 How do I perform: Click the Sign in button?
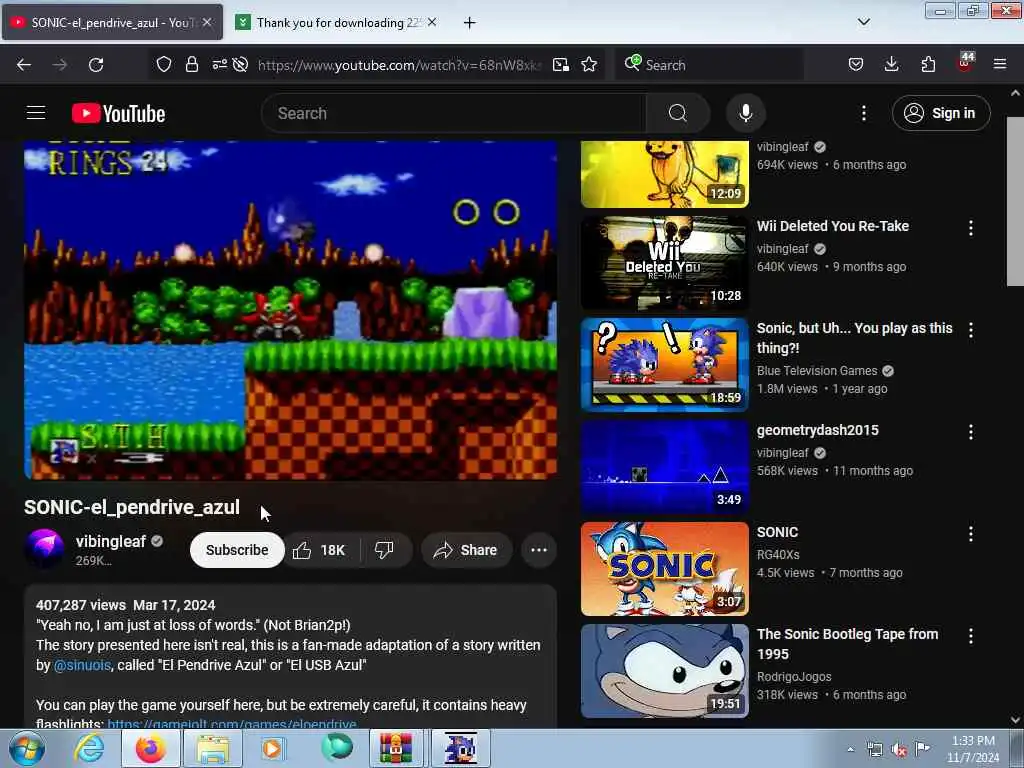pyautogui.click(x=941, y=113)
